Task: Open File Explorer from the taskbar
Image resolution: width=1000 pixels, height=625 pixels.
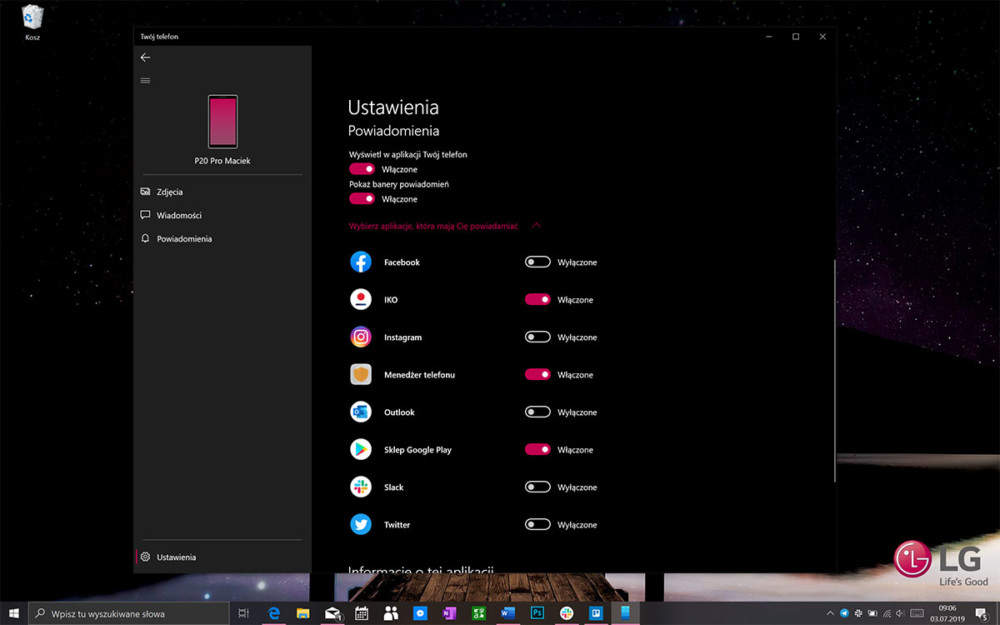Action: 303,614
